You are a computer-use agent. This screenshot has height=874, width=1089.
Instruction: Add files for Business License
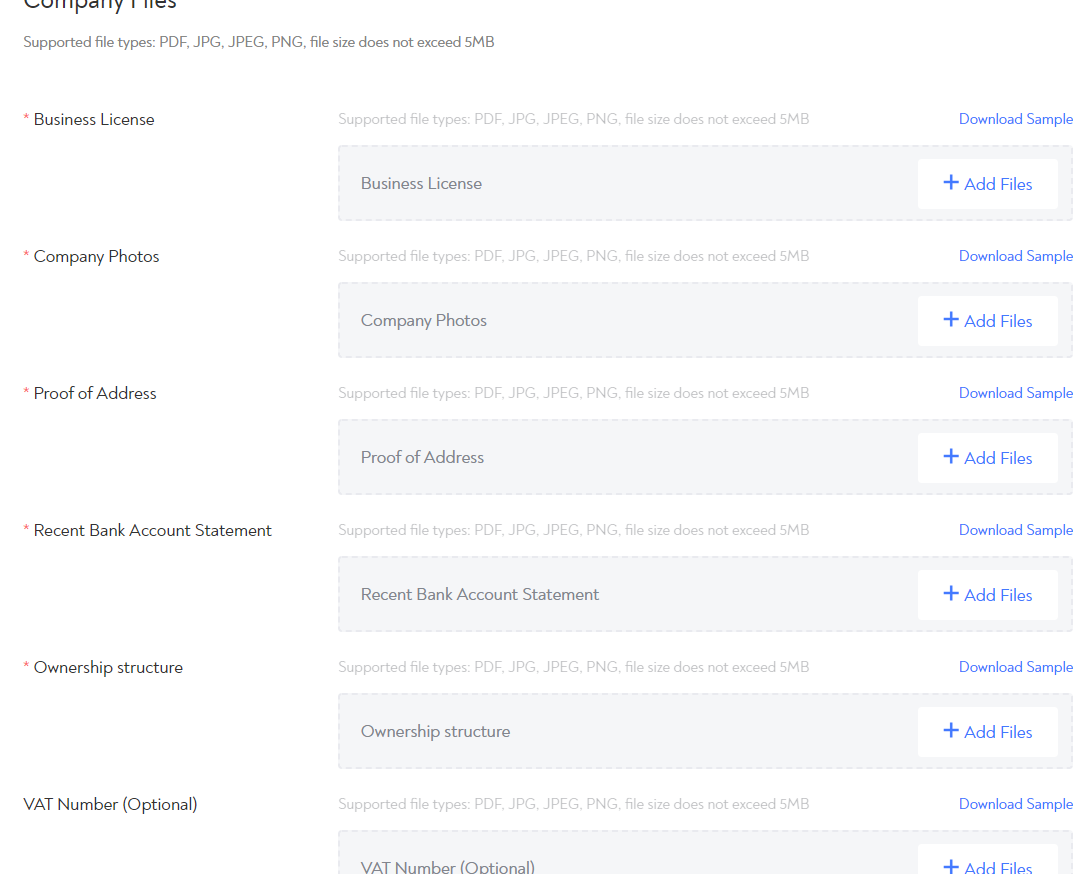(x=988, y=184)
